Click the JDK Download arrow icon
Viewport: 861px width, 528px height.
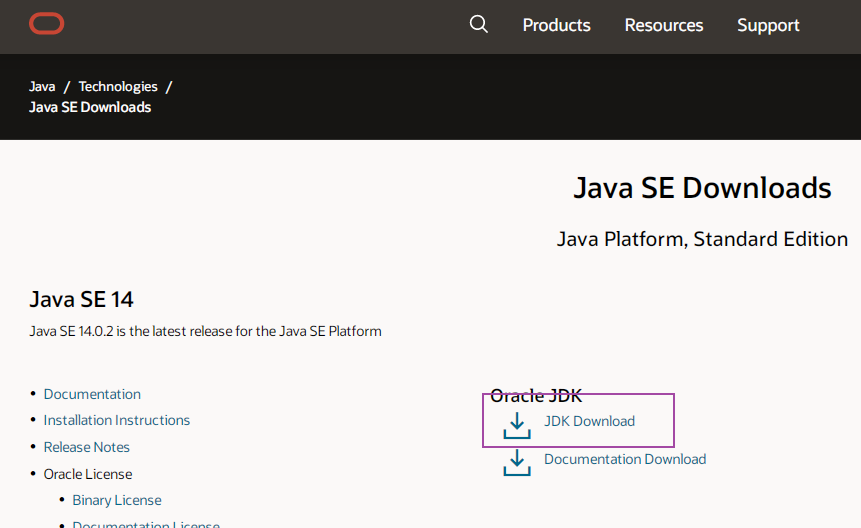coord(517,425)
